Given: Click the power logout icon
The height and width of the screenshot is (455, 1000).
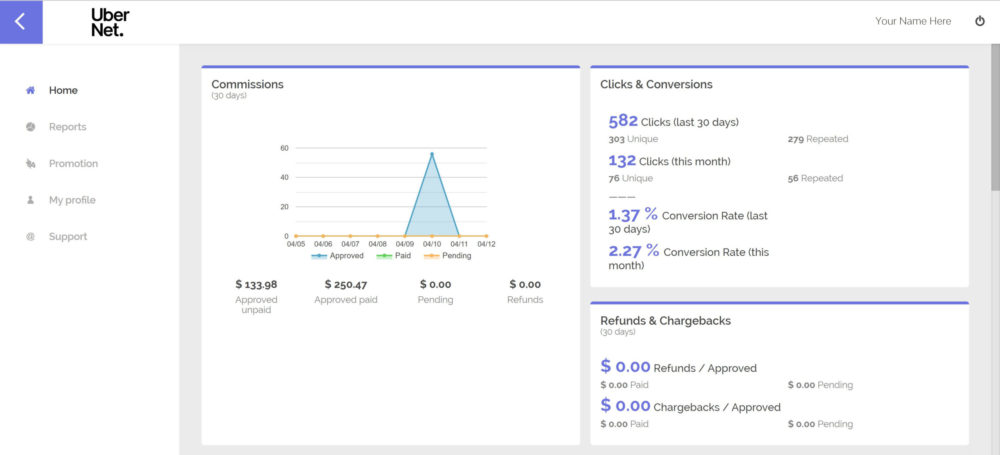Looking at the screenshot, I should pyautogui.click(x=980, y=21).
